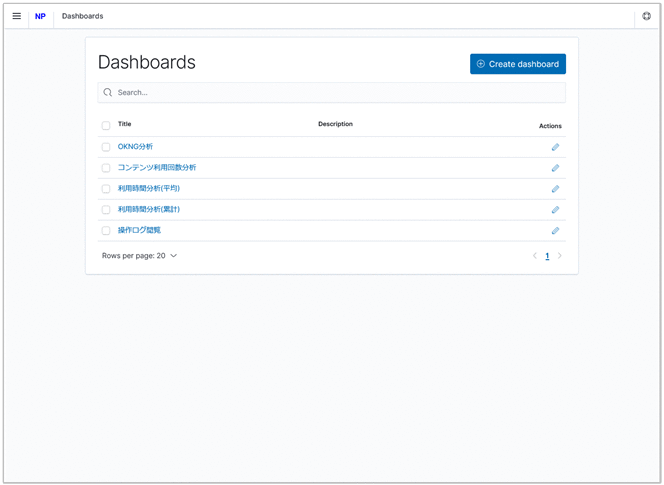Go to next page arrow
The image size is (664, 485).
click(560, 256)
